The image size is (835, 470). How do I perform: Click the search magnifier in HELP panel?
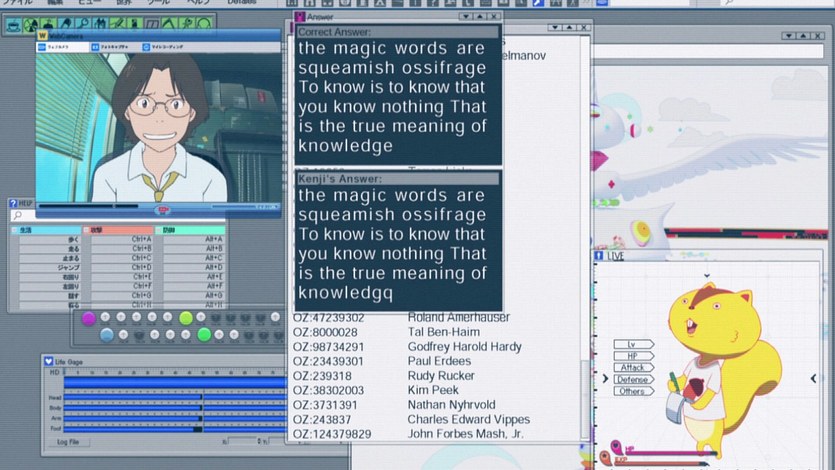tap(17, 215)
